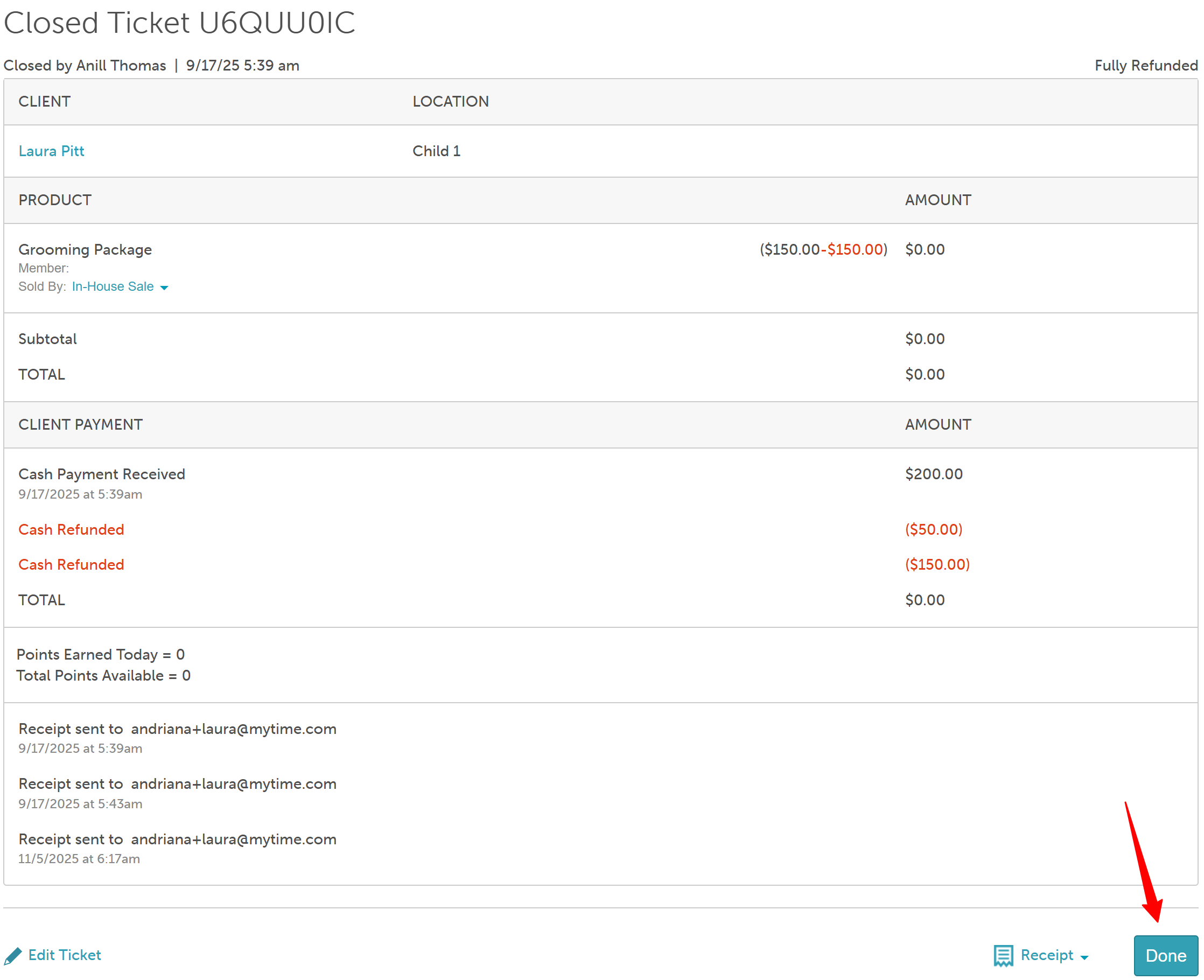Expand the In-House Sale caret
Image resolution: width=1204 pixels, height=980 pixels.
pos(164,288)
